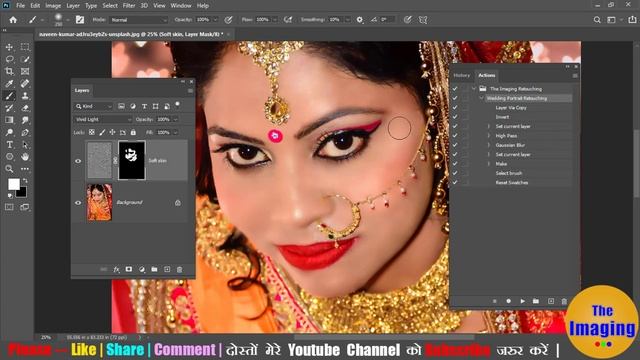Stop playing or recording action
Screen dimensions: 640x360
[495, 301]
